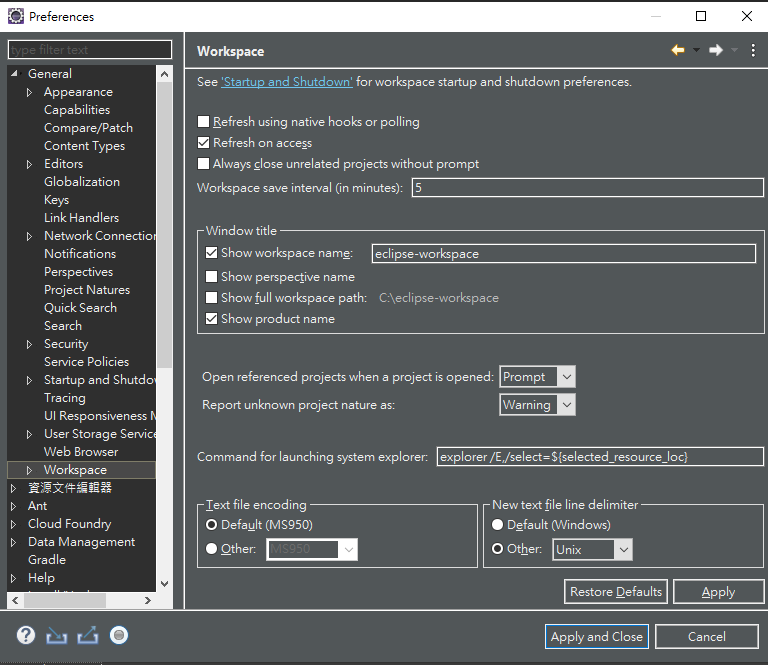The height and width of the screenshot is (665, 768).
Task: Enable Refresh using native hooks or polling
Action: click(203, 121)
